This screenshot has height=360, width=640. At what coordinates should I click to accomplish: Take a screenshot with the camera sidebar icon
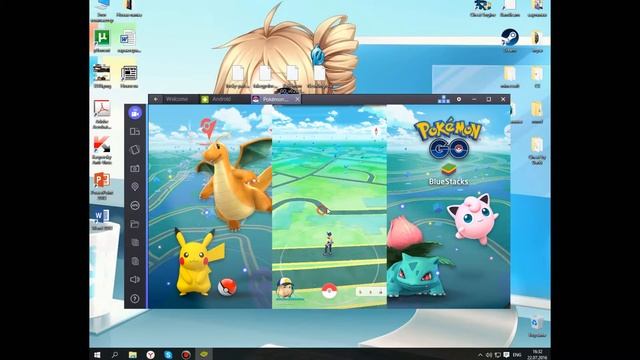click(135, 168)
